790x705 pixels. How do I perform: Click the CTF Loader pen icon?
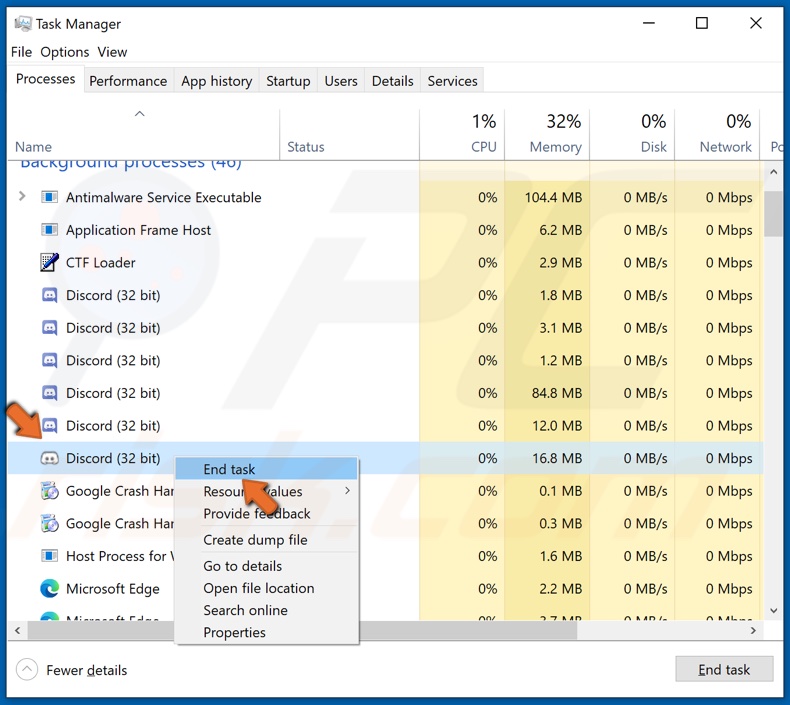point(49,263)
